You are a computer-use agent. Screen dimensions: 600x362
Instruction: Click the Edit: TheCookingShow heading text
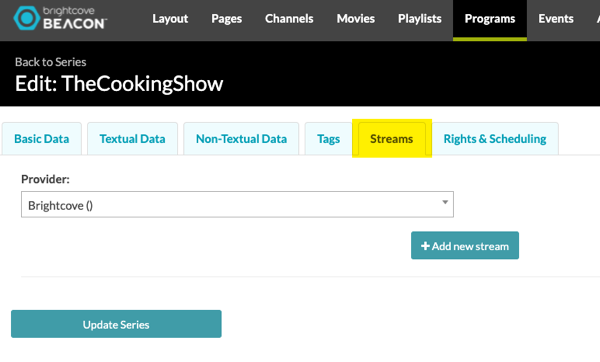[119, 83]
